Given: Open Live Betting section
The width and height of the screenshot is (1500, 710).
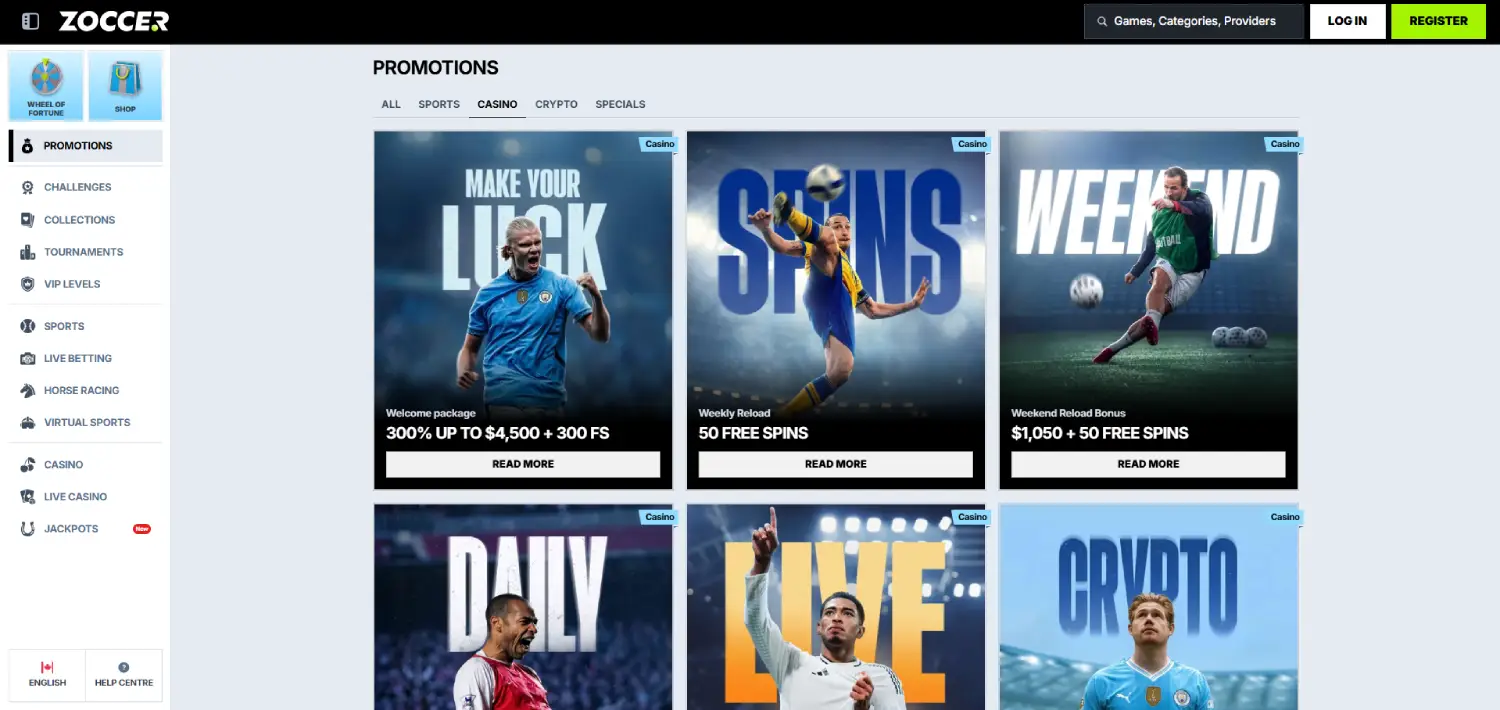Looking at the screenshot, I should pos(86,358).
